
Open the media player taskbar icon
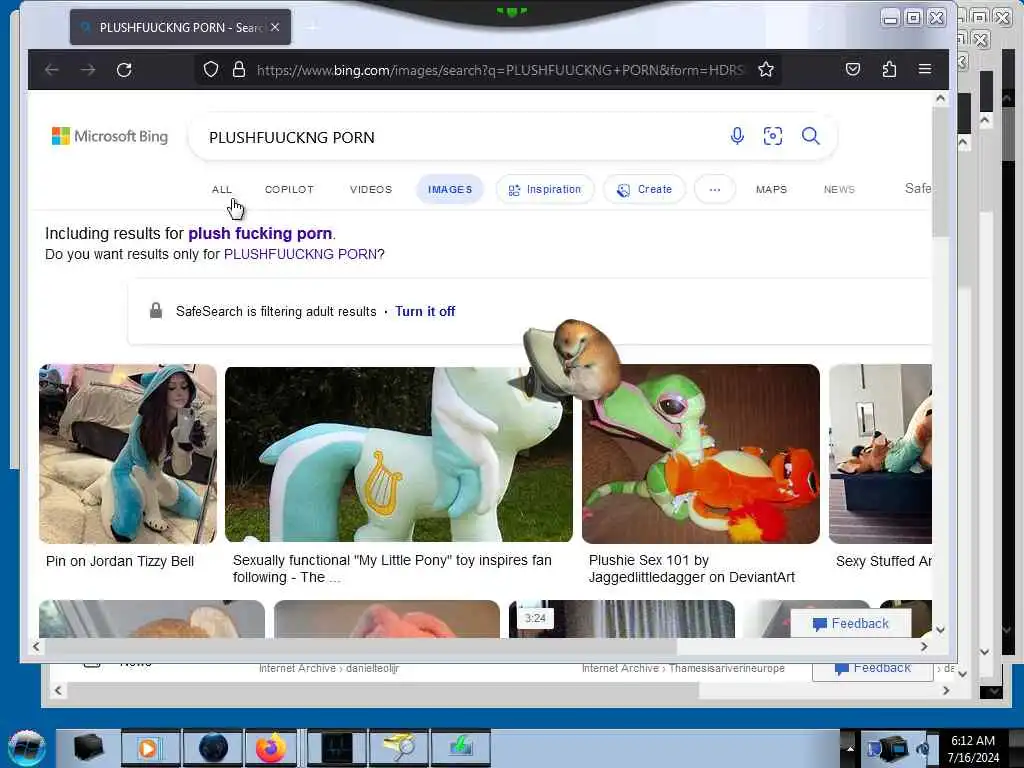pyautogui.click(x=150, y=748)
